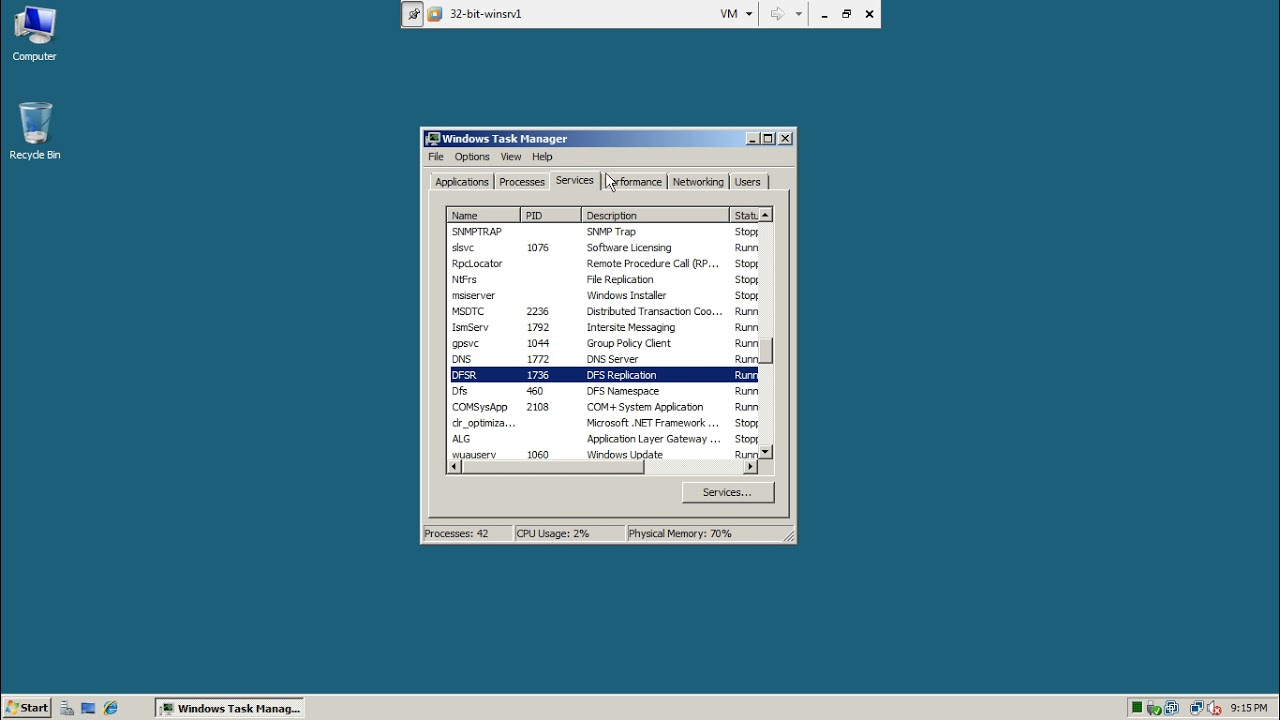Click the 9:15 PM clock

pyautogui.click(x=1249, y=708)
